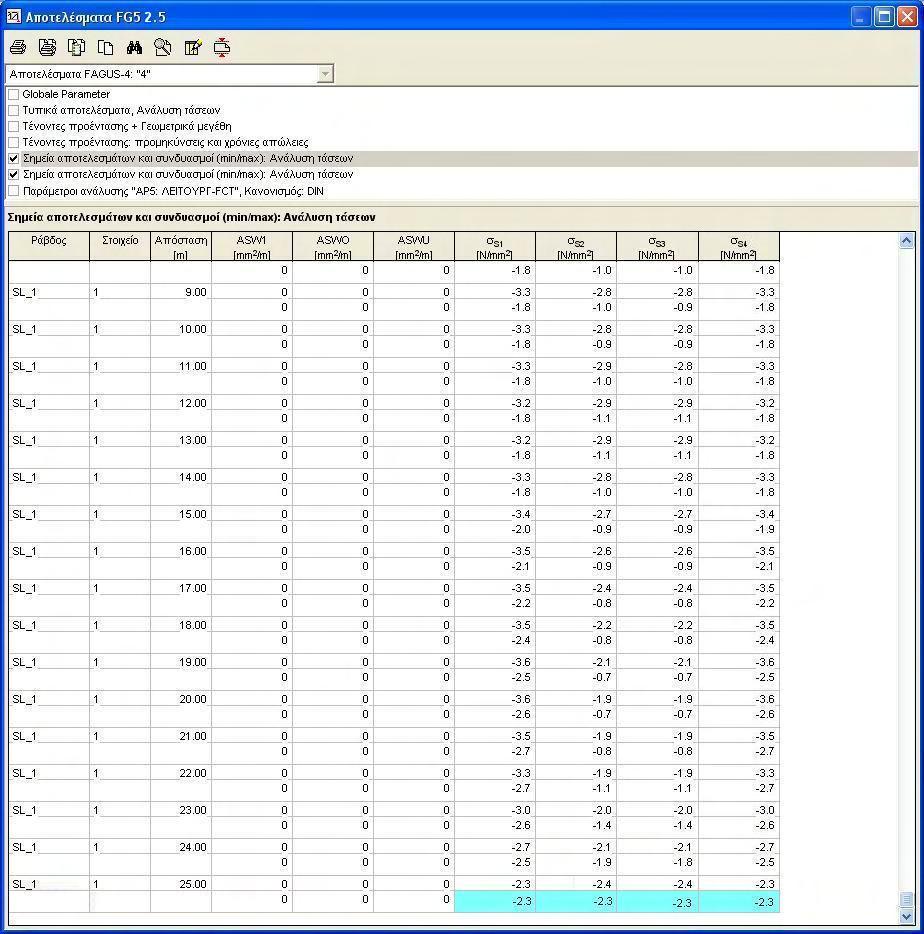
Task: Click σS1 value '-3.0' in 23.00 row
Action: click(x=494, y=810)
